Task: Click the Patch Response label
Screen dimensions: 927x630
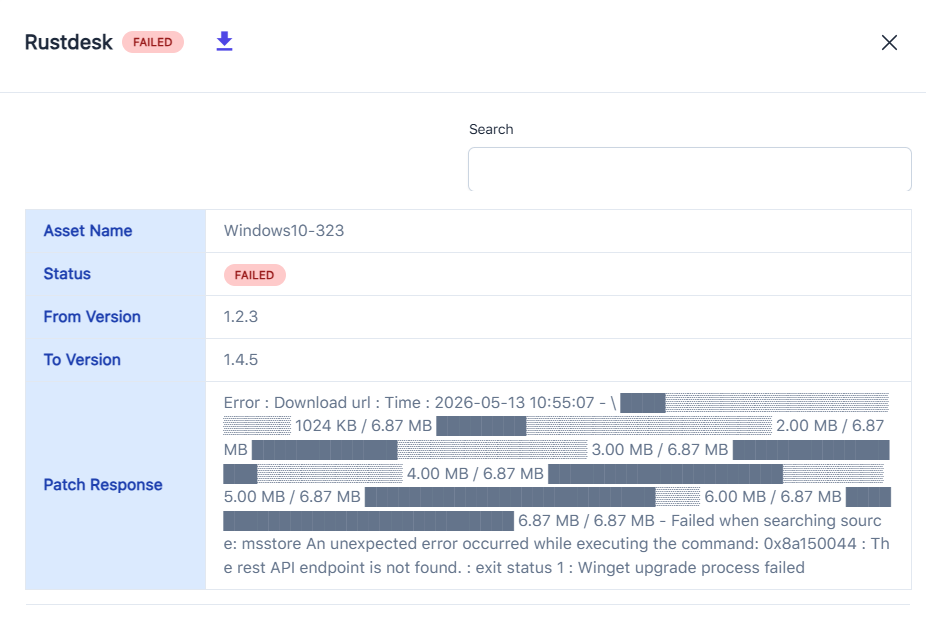Action: 103,485
